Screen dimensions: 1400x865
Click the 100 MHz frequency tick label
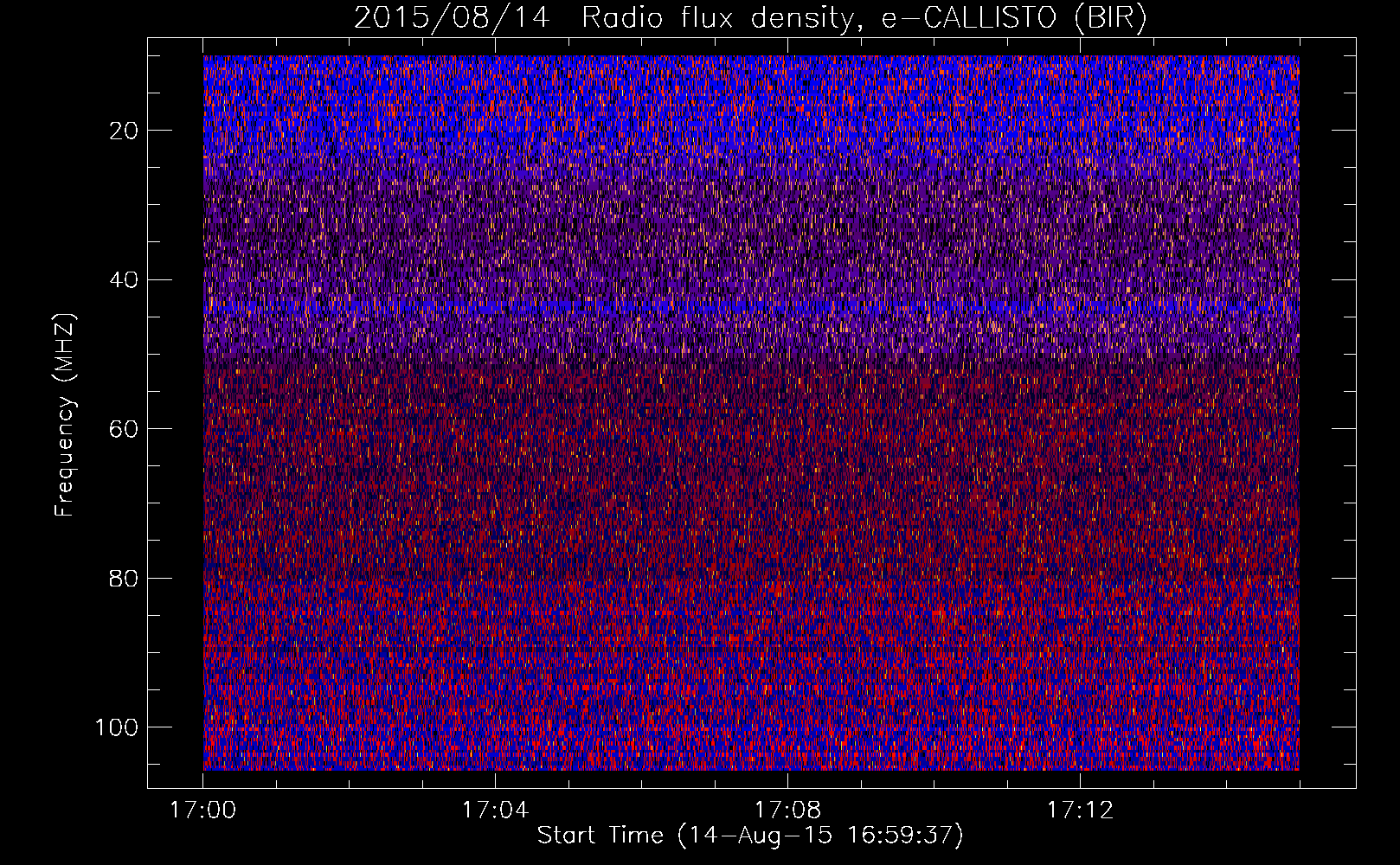(117, 727)
